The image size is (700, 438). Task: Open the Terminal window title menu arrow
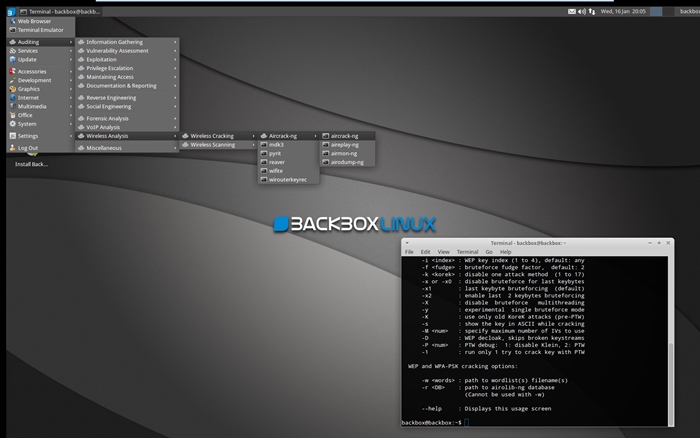[x=407, y=243]
